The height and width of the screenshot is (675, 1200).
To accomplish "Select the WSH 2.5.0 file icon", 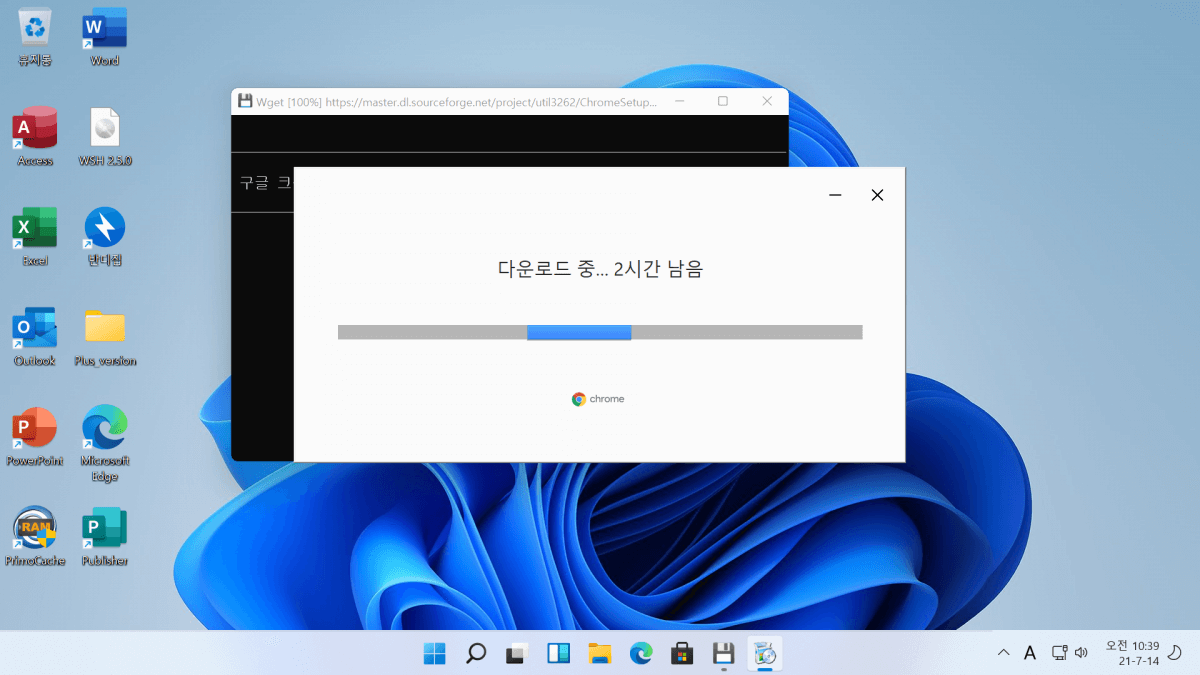I will 105,136.
